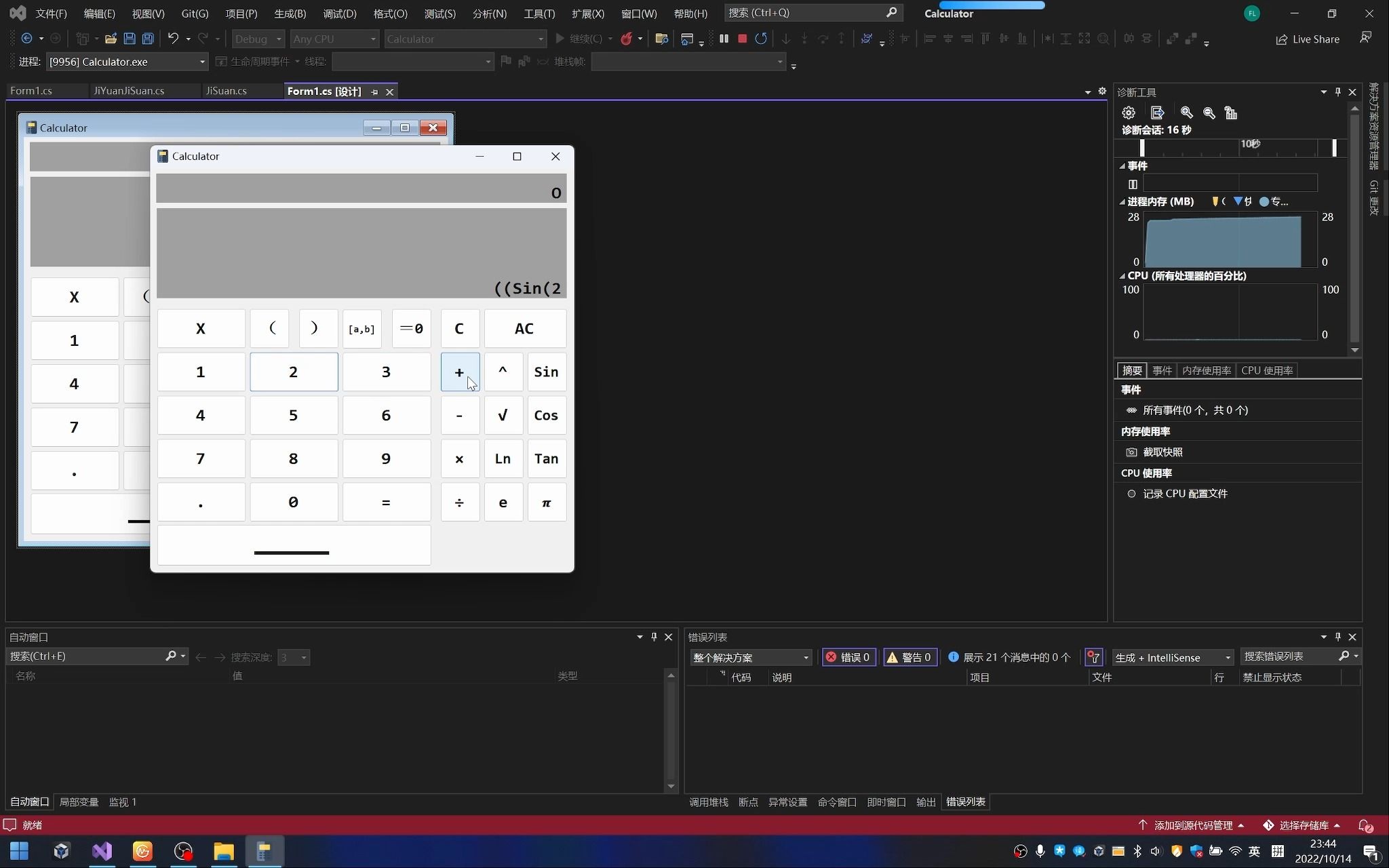Switch to the JiSuan.cs tab

point(226,91)
